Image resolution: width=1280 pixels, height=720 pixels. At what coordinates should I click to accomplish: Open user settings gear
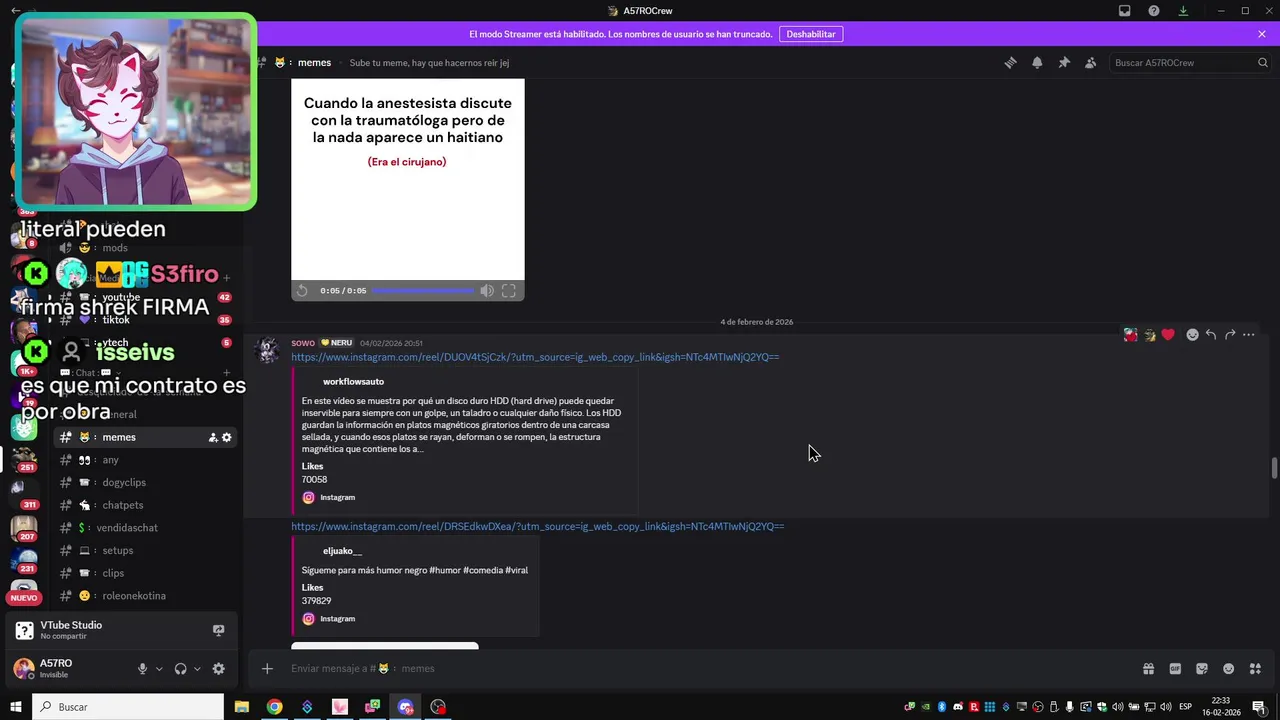tap(219, 669)
